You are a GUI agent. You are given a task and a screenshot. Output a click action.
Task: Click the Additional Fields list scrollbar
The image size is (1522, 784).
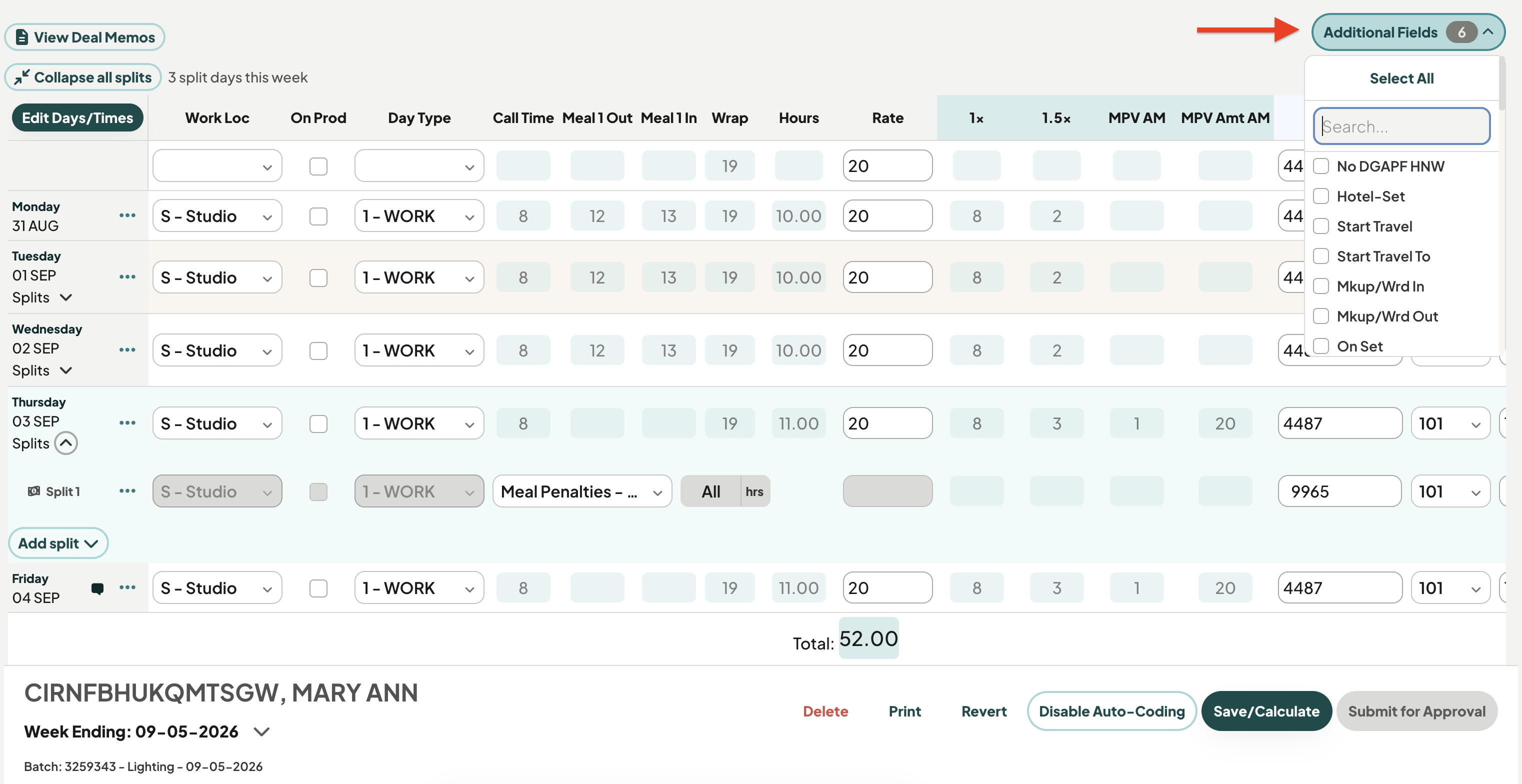1501,82
